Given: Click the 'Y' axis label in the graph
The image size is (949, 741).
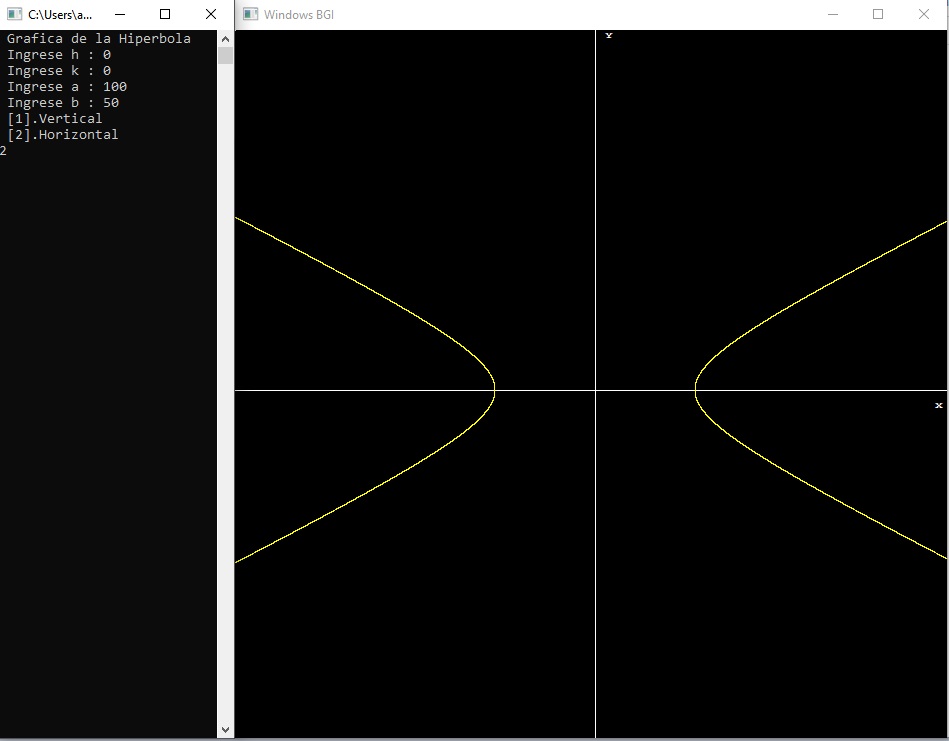Looking at the screenshot, I should [609, 36].
